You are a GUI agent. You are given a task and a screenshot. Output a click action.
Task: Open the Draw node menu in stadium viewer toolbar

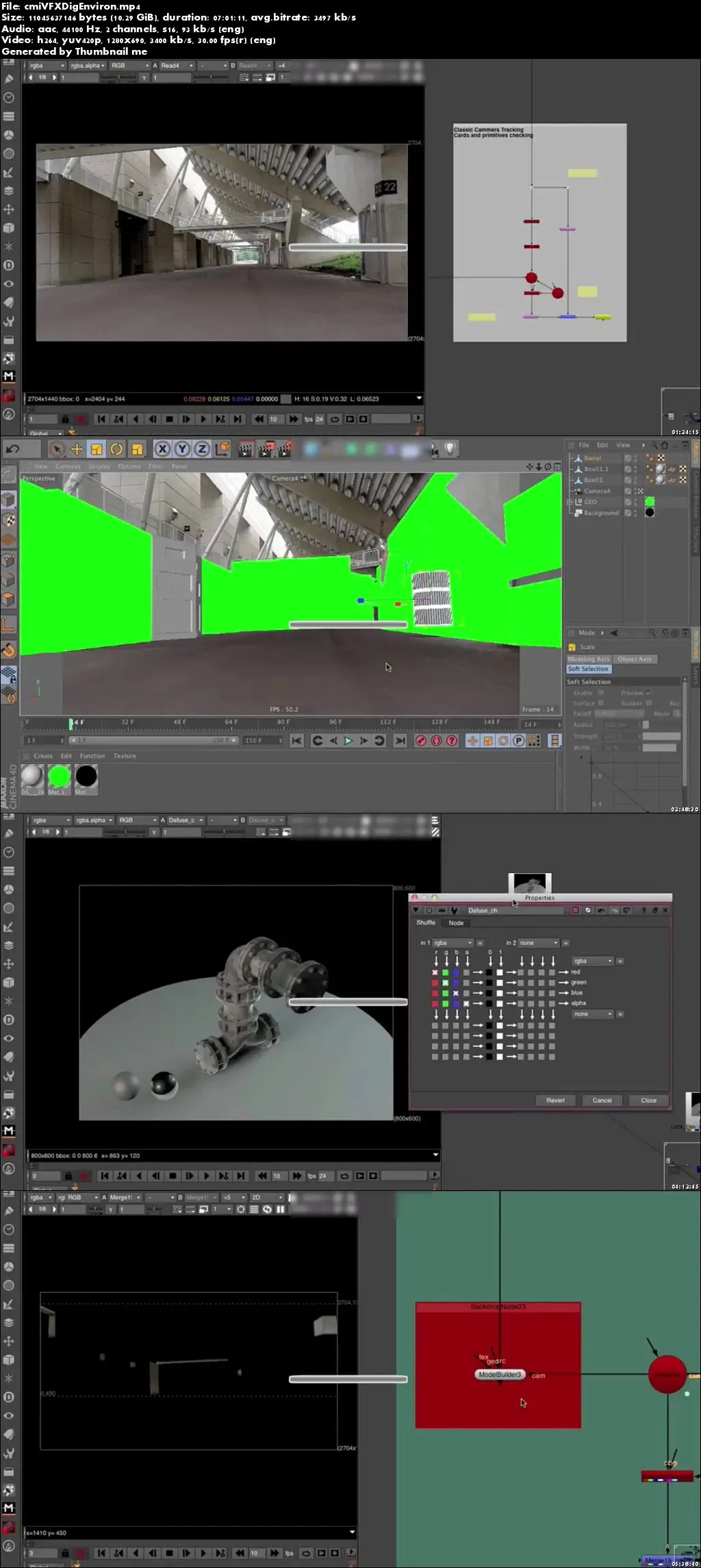(9, 79)
